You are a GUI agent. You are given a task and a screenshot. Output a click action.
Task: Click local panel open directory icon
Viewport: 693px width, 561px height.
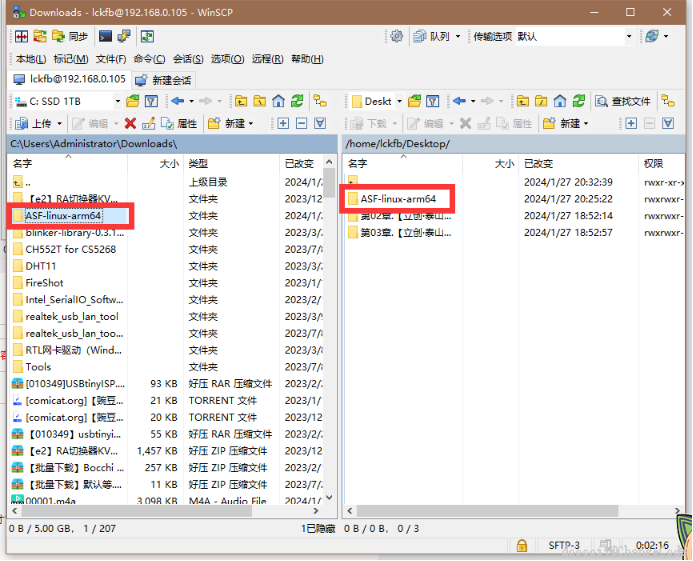pyautogui.click(x=133, y=101)
